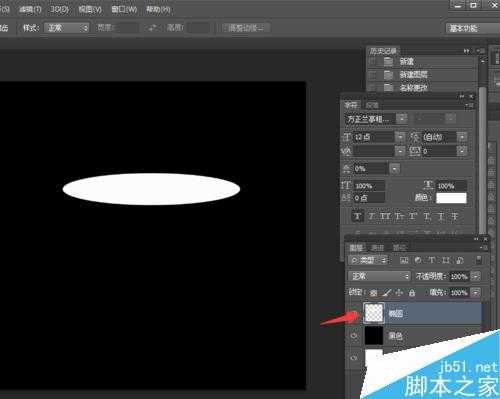This screenshot has height=399, width=500.
Task: Toggle strikethrough T button
Action: point(455,217)
